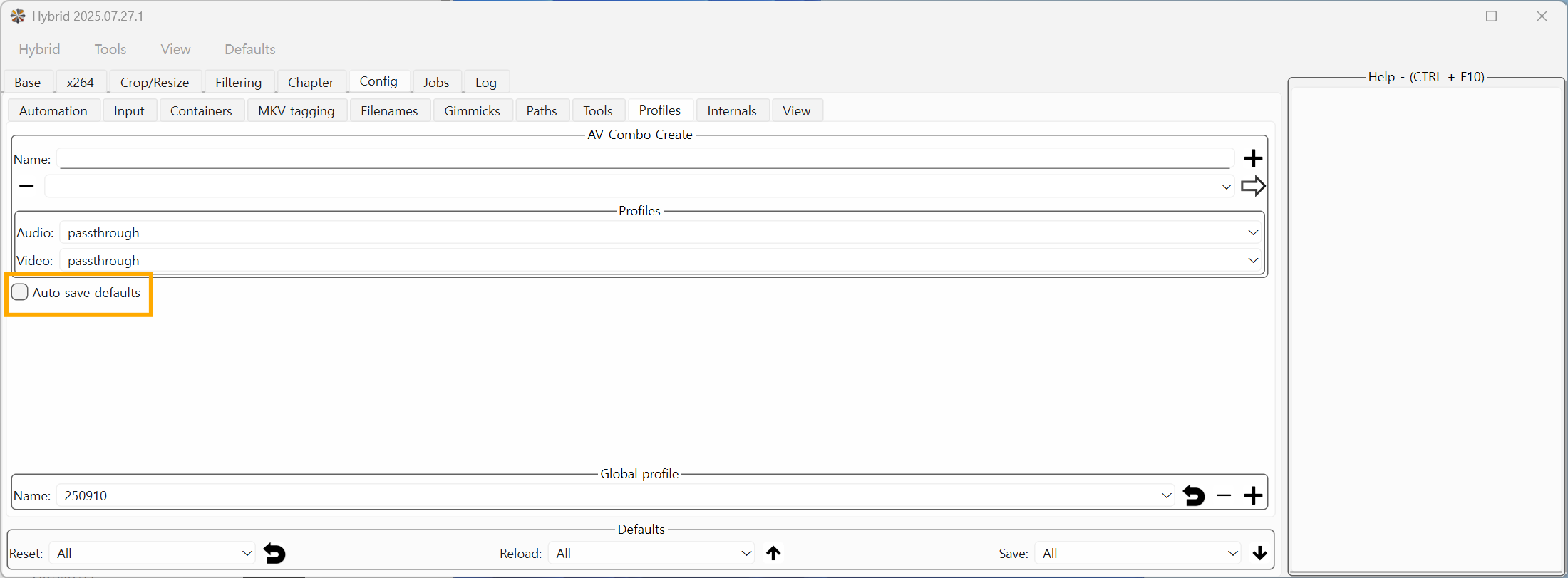
Task: Open the MKV tagging sub-tab
Action: (x=296, y=110)
